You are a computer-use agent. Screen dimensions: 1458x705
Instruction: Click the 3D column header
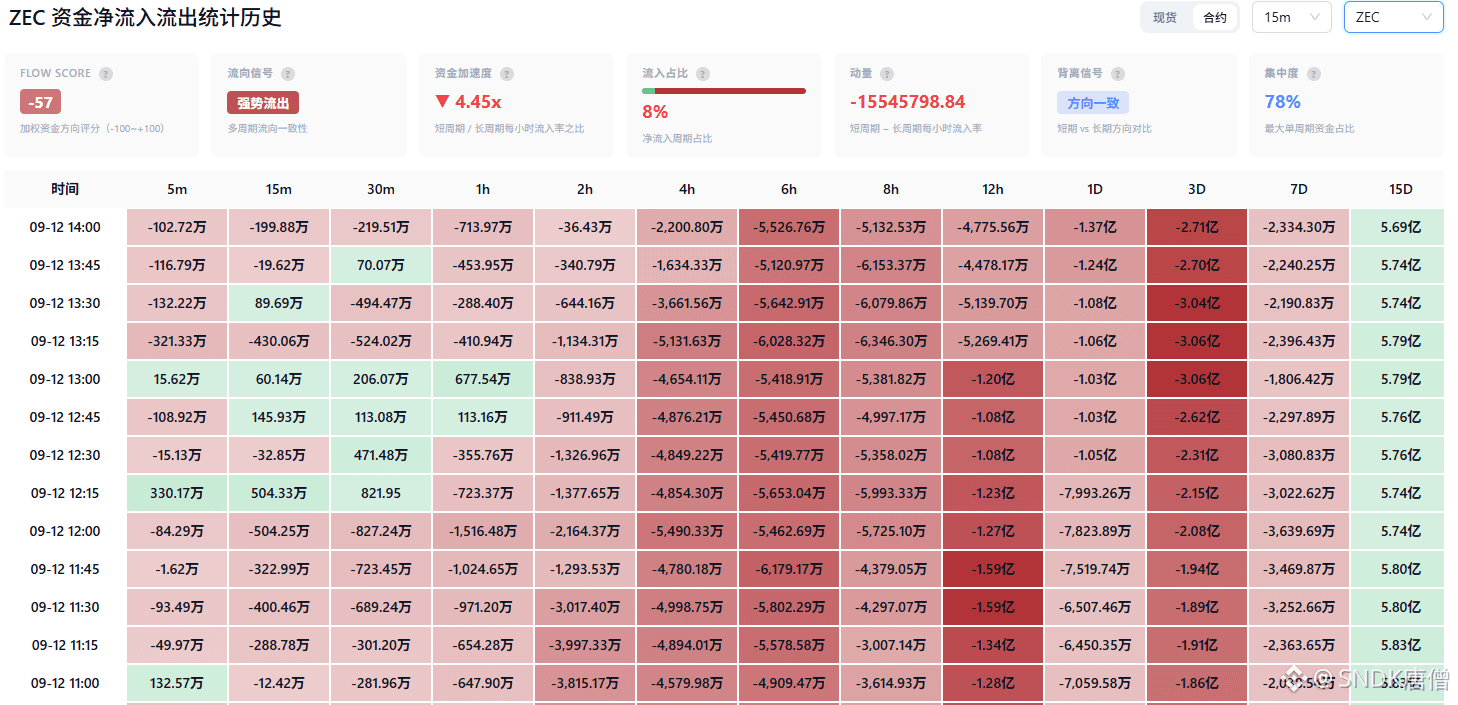[1197, 189]
